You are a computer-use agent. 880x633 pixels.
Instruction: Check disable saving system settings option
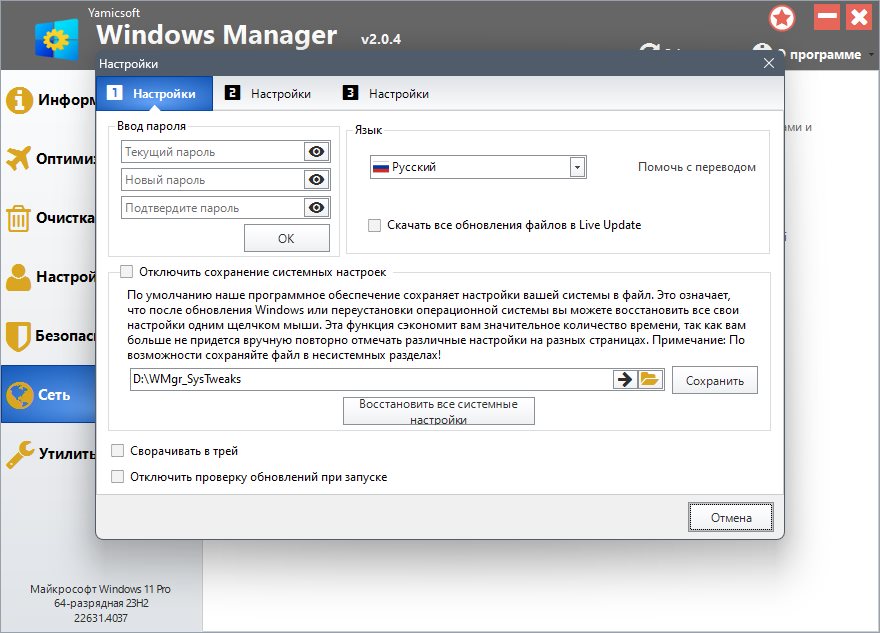[x=127, y=272]
